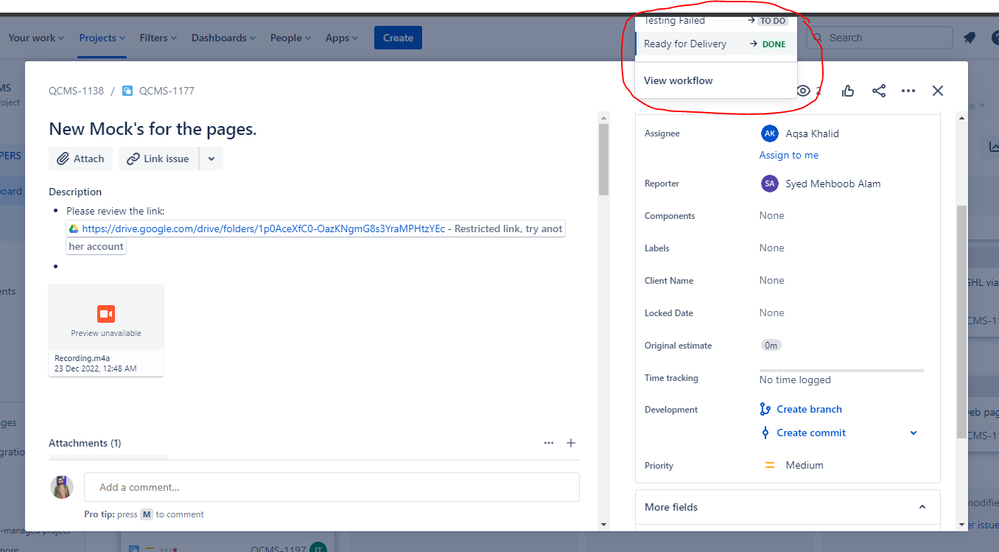The width and height of the screenshot is (999, 552).
Task: Open parent issue QCMS-1138 breadcrumb
Action: coord(76,91)
